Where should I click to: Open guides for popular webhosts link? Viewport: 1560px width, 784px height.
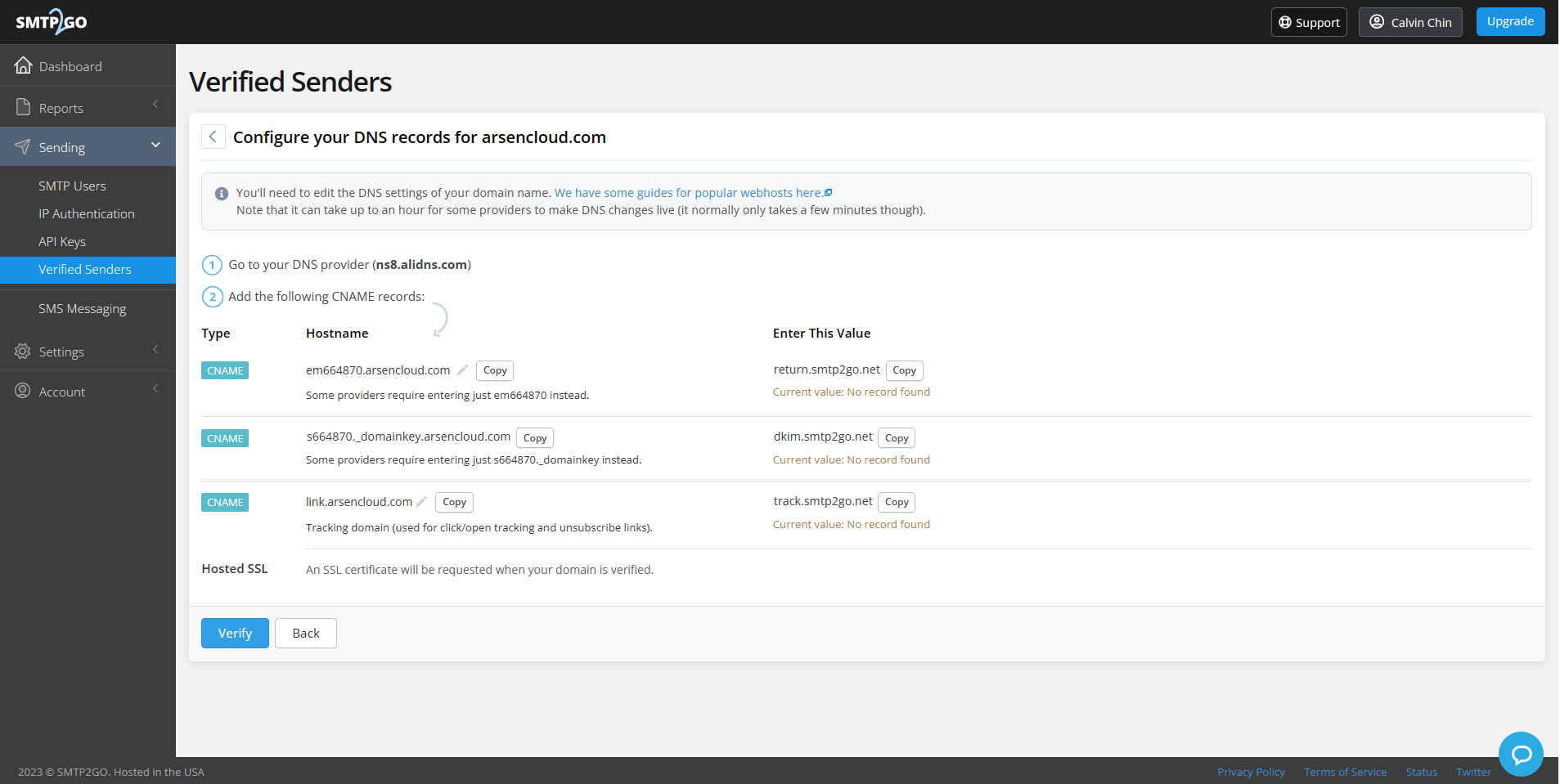tap(693, 193)
